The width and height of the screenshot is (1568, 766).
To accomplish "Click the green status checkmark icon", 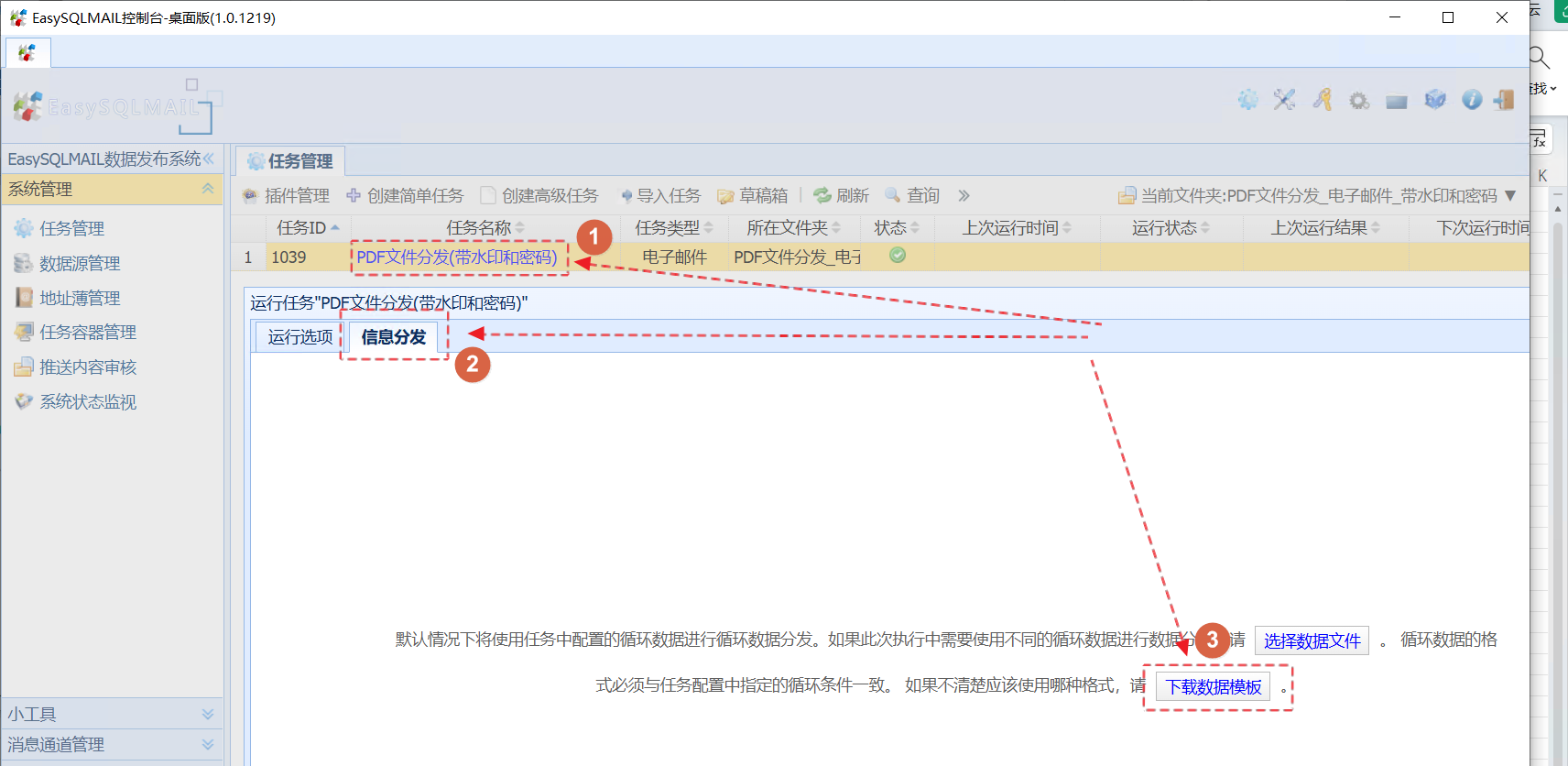I will click(898, 256).
